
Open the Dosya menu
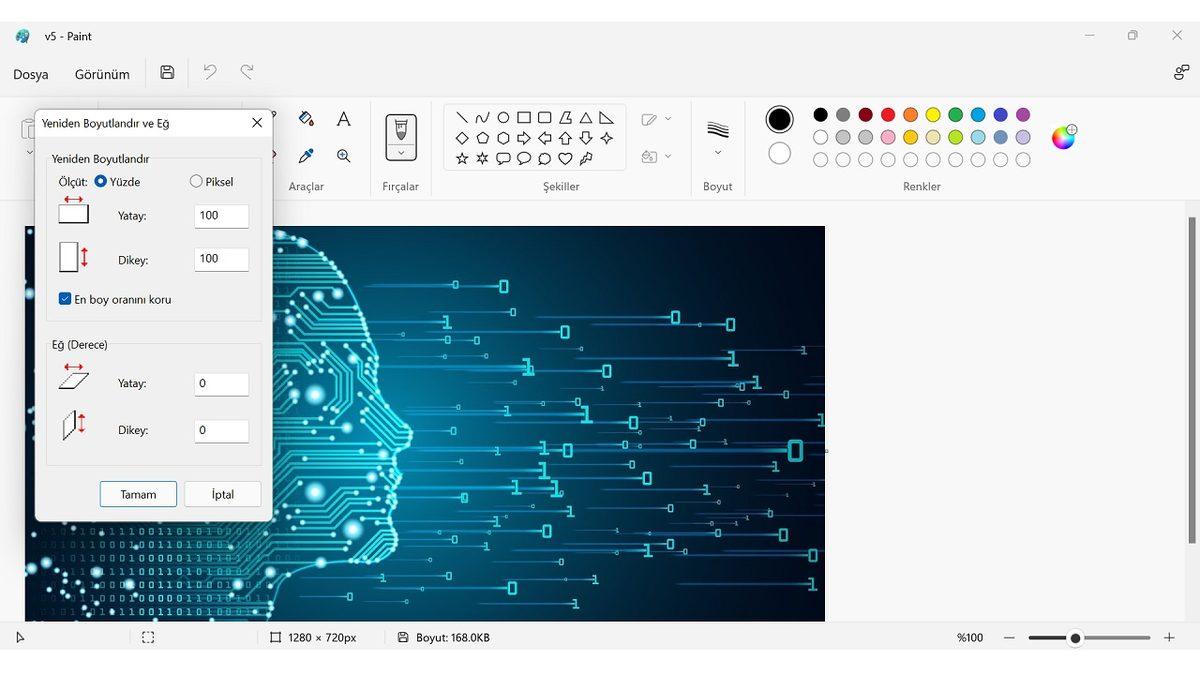(31, 74)
